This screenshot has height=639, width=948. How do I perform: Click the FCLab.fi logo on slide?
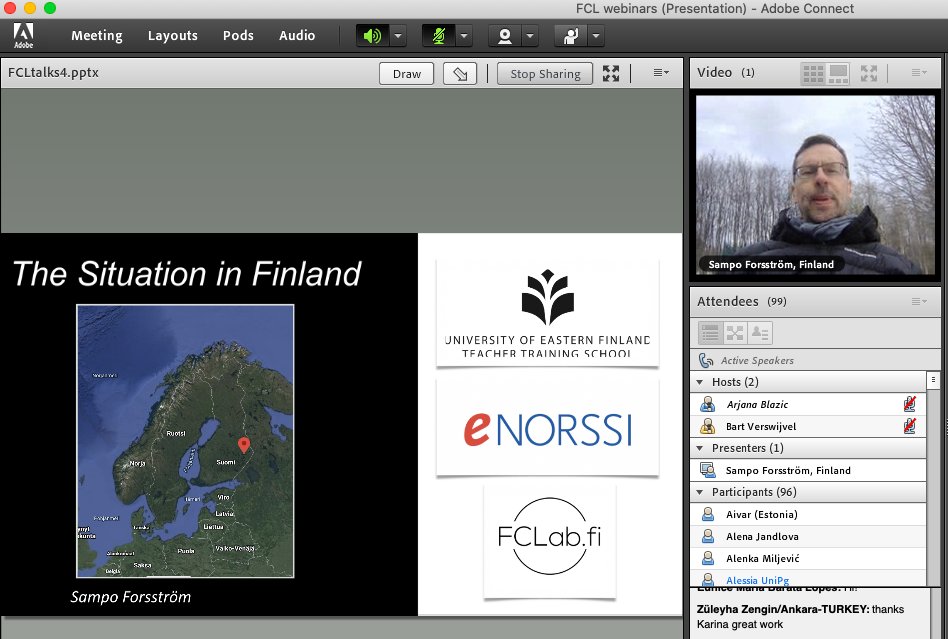point(550,538)
